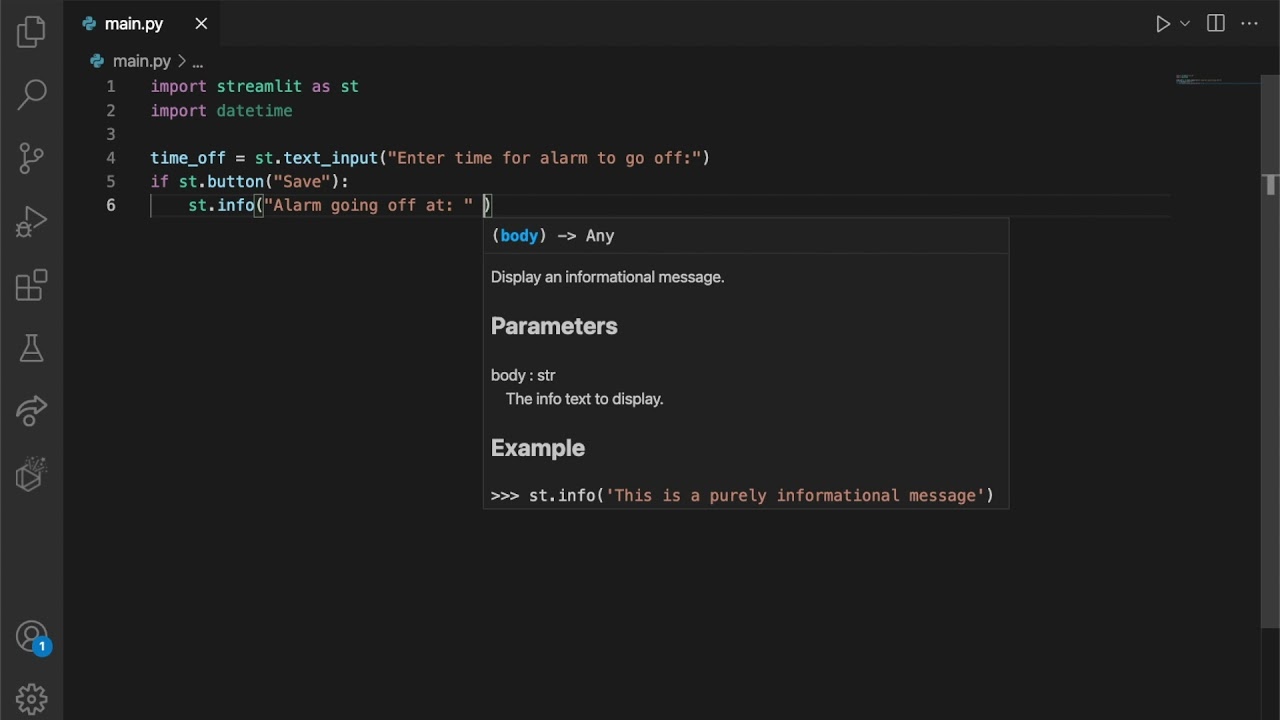1280x720 pixels.
Task: Click line number 5 in gutter
Action: (111, 182)
